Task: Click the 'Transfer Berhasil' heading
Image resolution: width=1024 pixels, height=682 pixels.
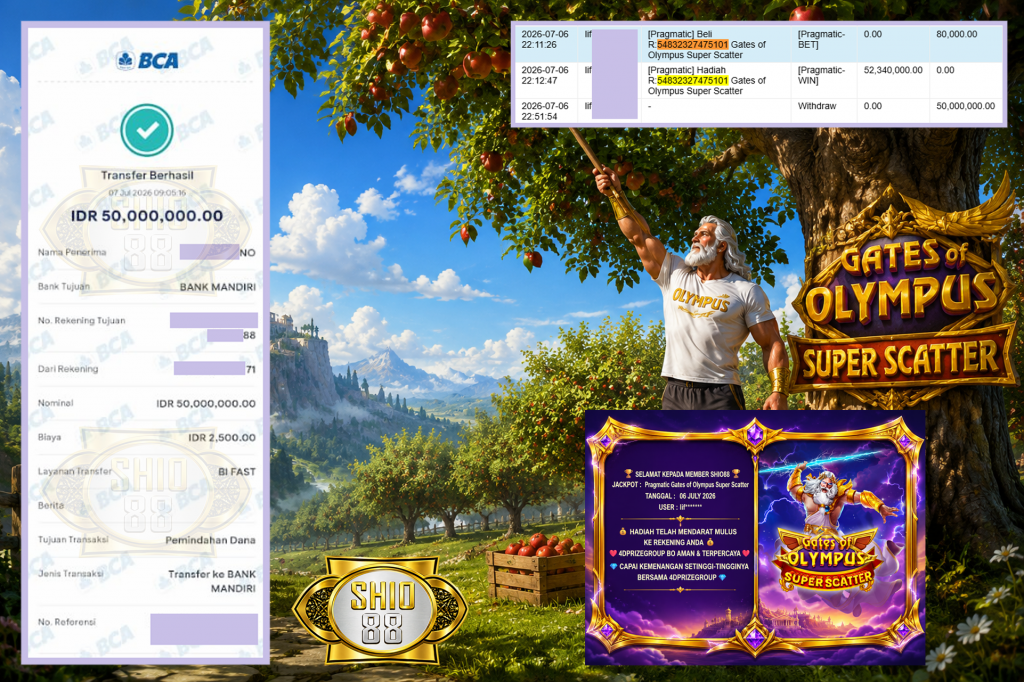Action: 147,175
